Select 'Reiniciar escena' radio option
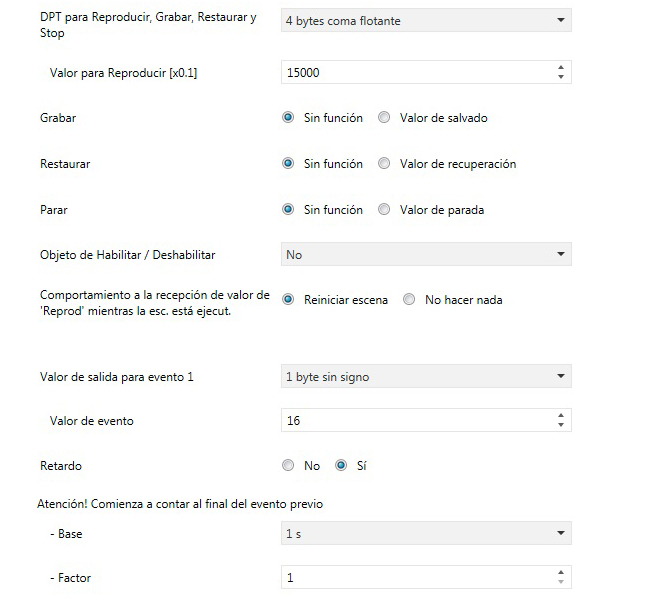 coord(289,300)
